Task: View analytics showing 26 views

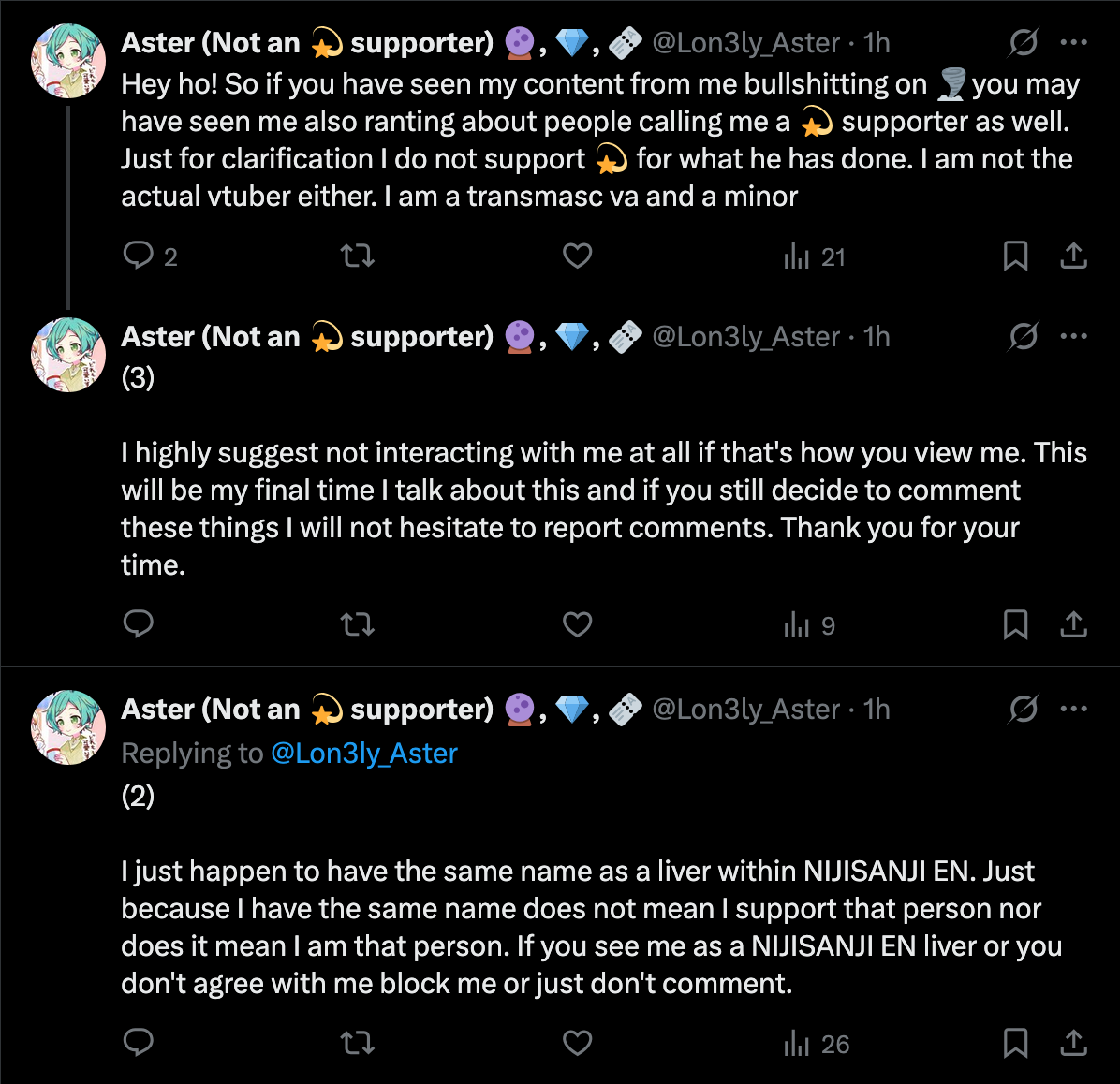Action: 817,1044
